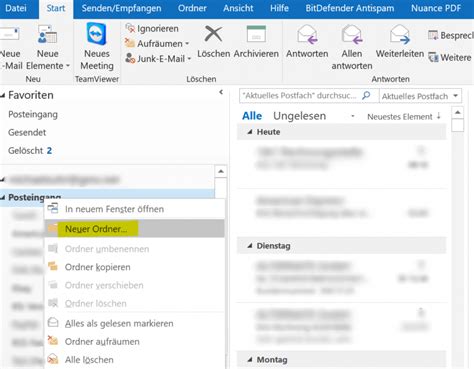Screen dimensions: 474x369
Task: Open the Ordner ribbon tab
Action: (x=192, y=8)
